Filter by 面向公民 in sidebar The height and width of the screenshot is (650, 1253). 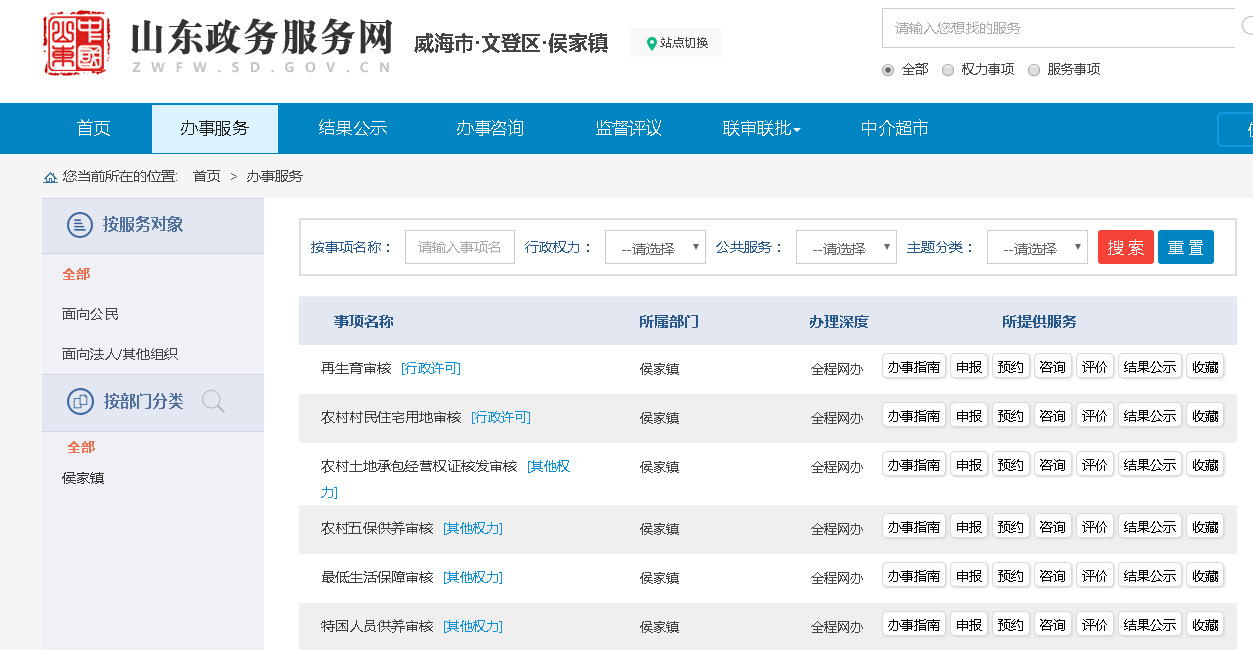(x=91, y=314)
